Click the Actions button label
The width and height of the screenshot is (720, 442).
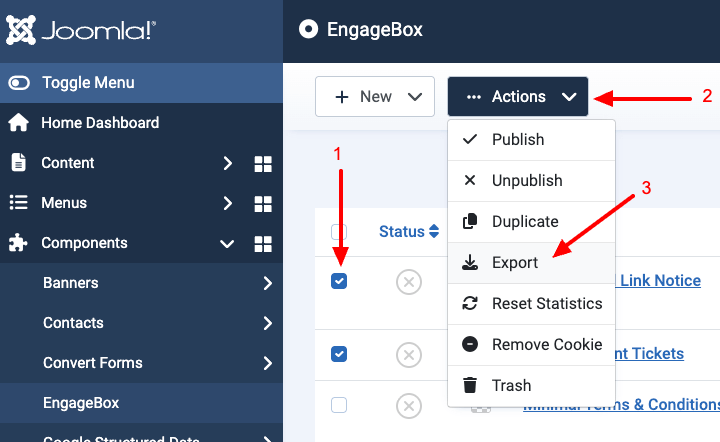(519, 96)
